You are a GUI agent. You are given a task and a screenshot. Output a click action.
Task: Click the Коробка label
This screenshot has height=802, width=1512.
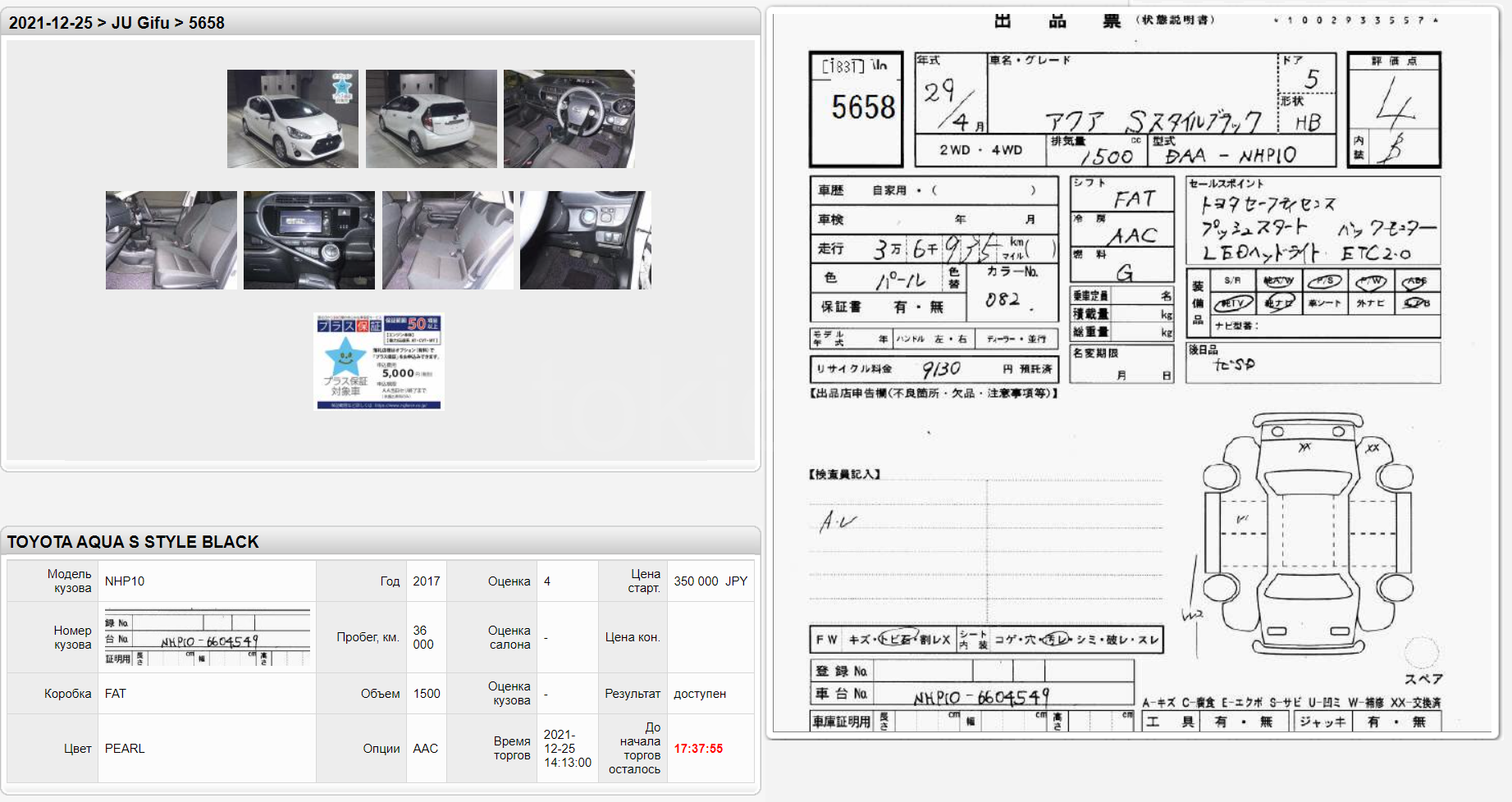pos(68,694)
